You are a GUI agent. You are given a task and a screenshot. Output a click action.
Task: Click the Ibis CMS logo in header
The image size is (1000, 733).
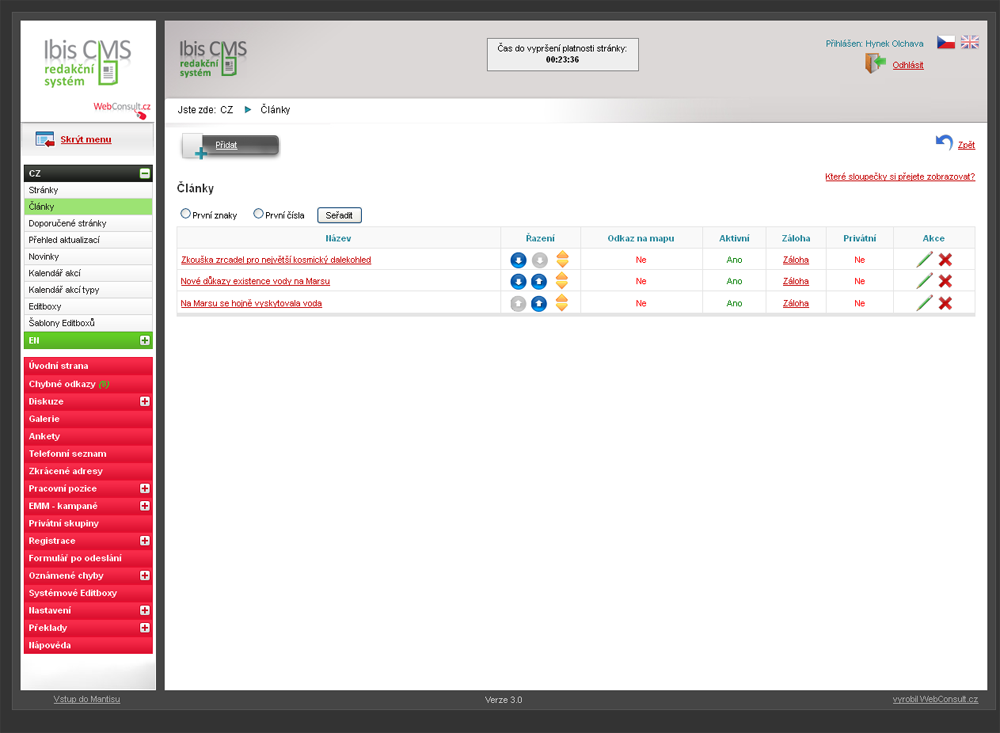click(x=212, y=58)
